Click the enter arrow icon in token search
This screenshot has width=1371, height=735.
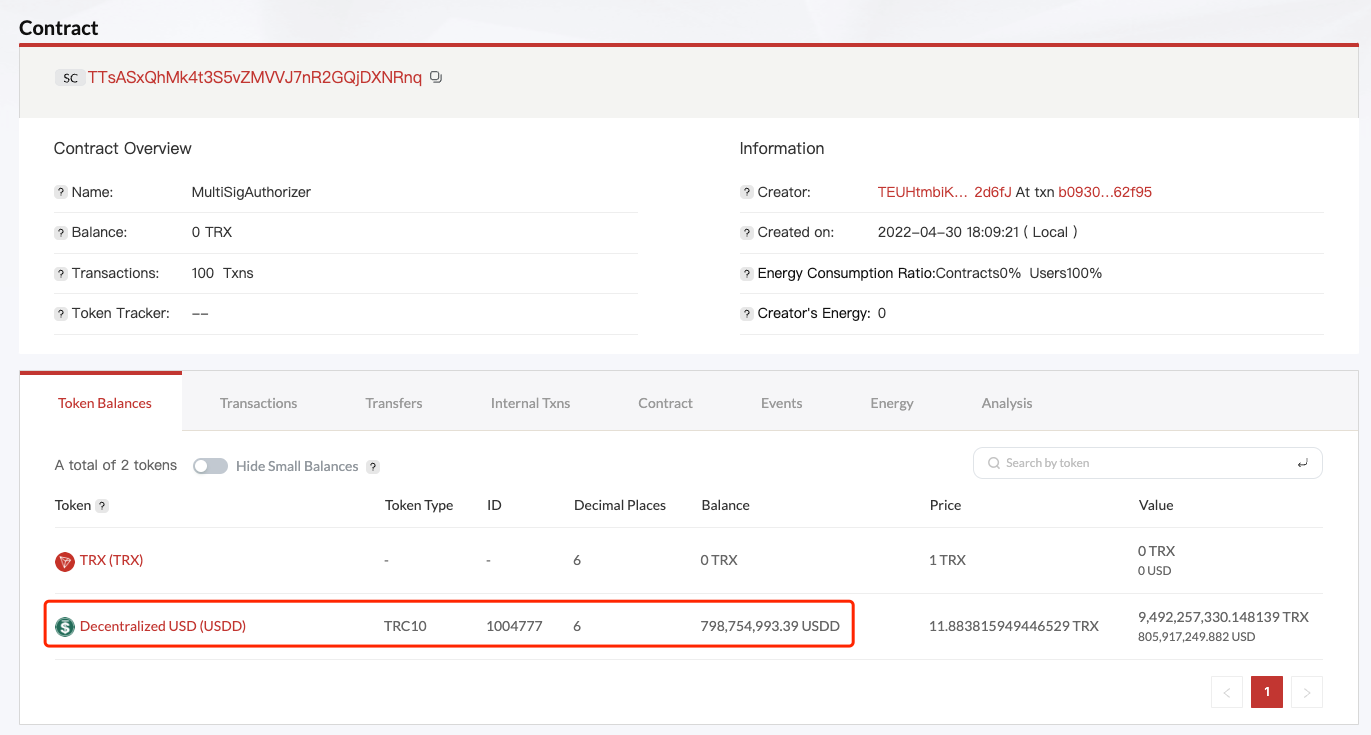tap(1302, 463)
